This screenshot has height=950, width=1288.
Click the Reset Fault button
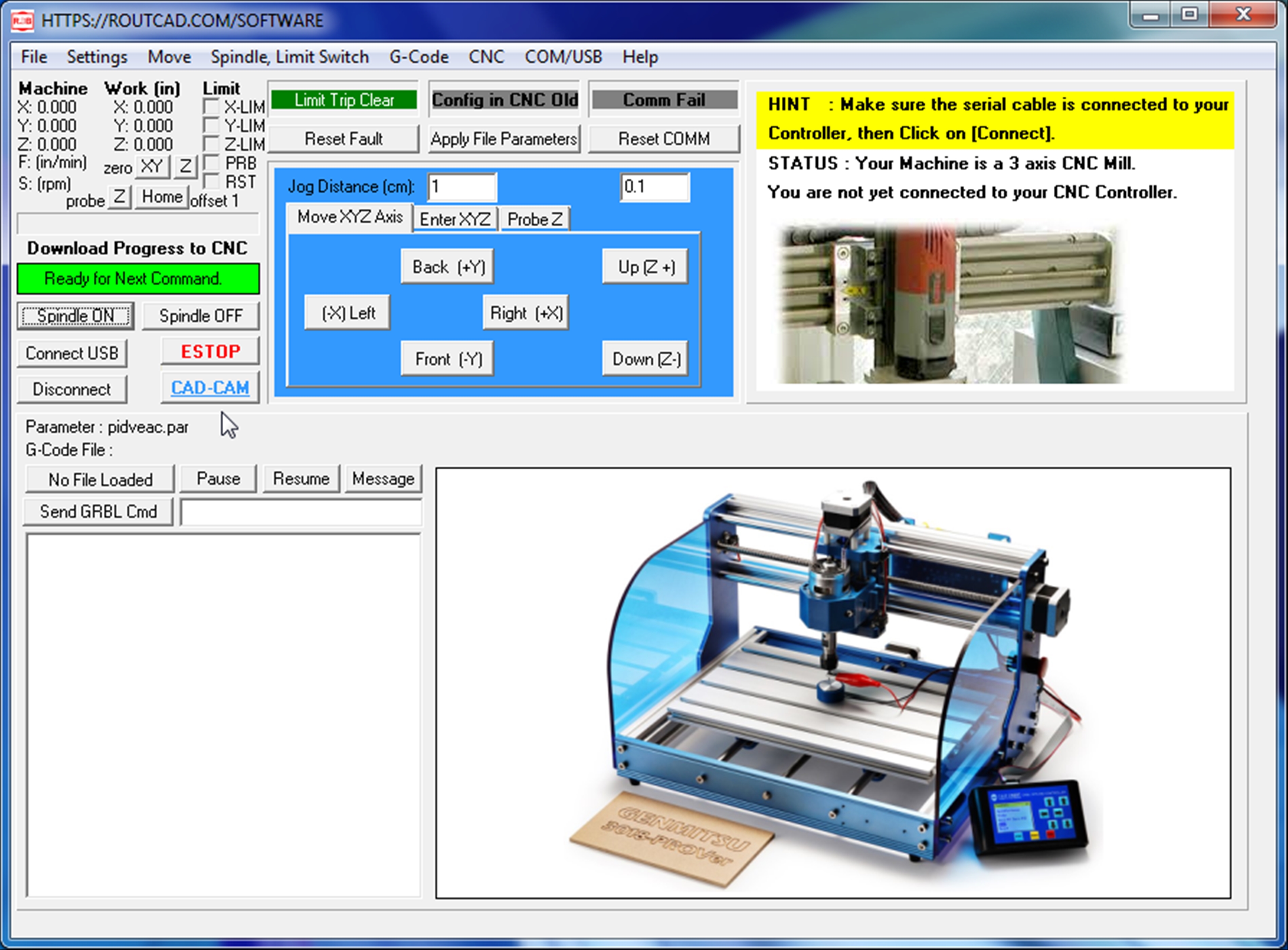coord(343,139)
